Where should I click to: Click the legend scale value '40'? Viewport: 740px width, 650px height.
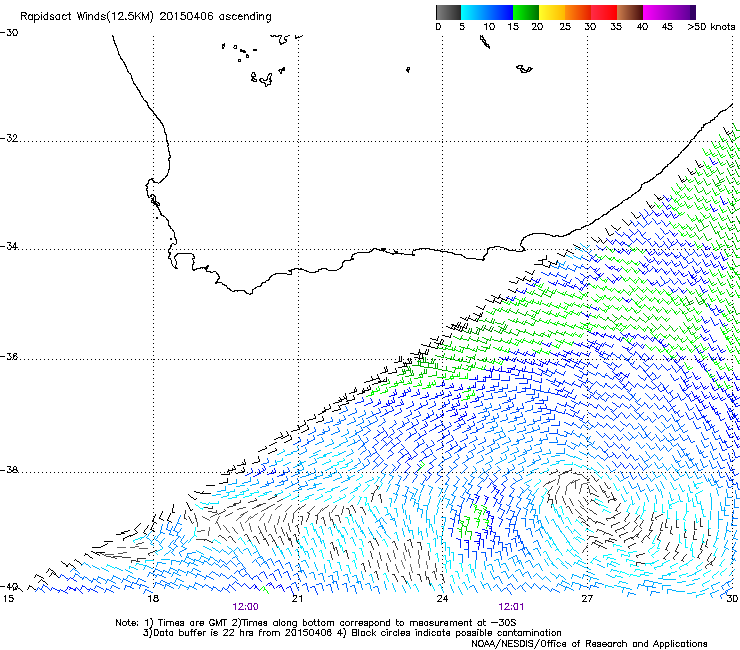(642, 27)
